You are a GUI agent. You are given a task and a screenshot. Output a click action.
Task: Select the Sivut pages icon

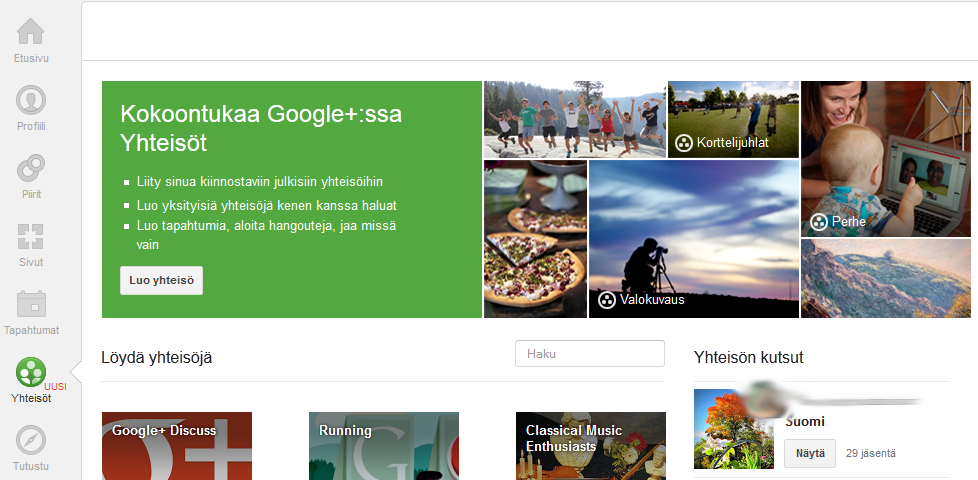(x=31, y=236)
